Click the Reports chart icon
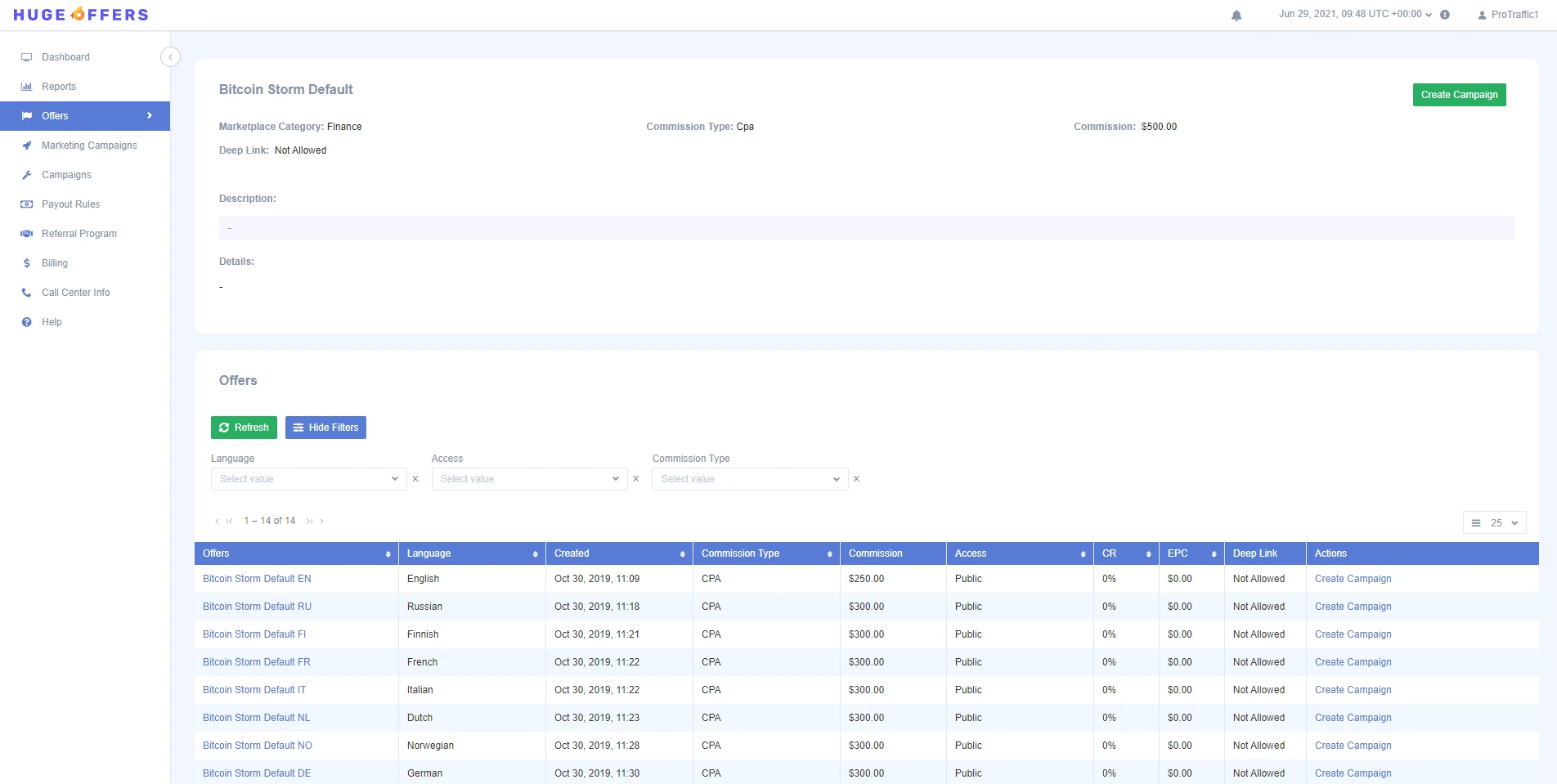 pos(26,87)
